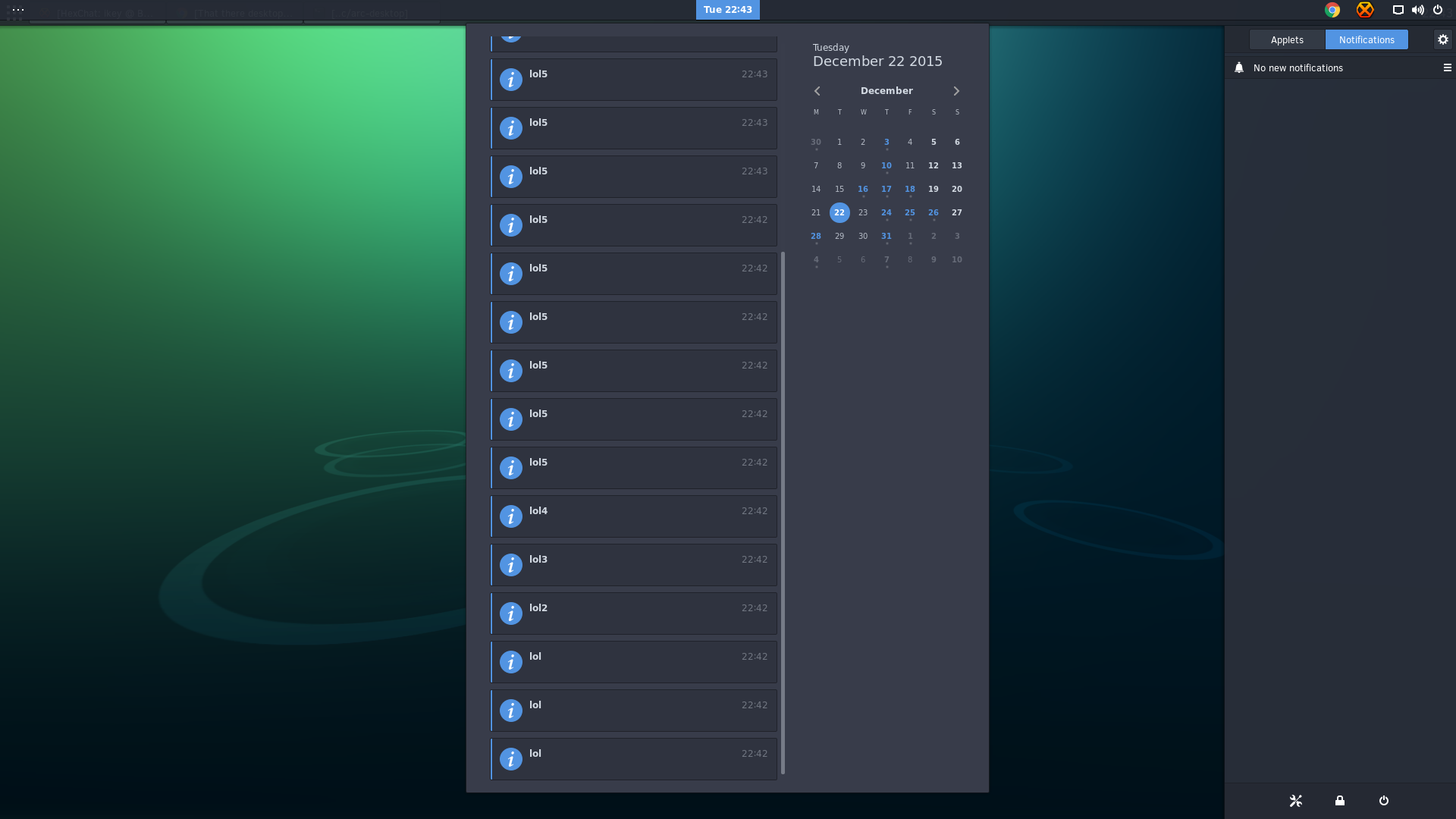Open the notifications hamburger menu
This screenshot has height=819, width=1456.
click(1447, 67)
